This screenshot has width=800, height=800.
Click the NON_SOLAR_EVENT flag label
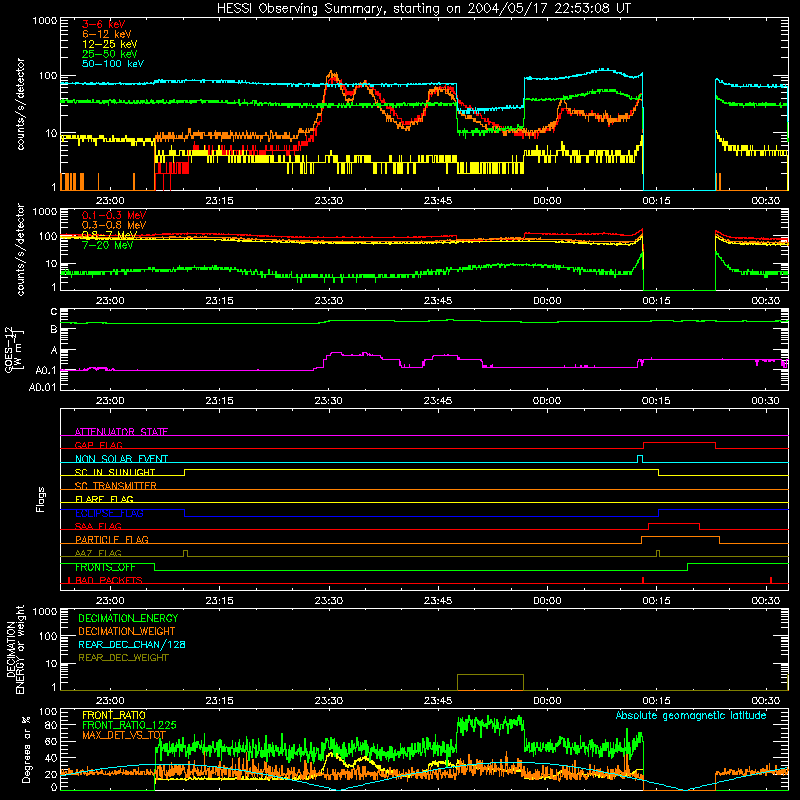pyautogui.click(x=121, y=459)
